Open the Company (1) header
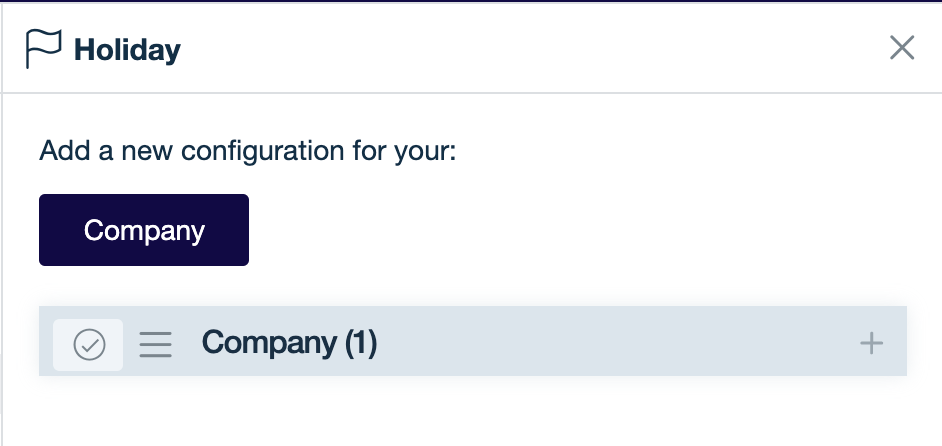942x446 pixels. (289, 343)
